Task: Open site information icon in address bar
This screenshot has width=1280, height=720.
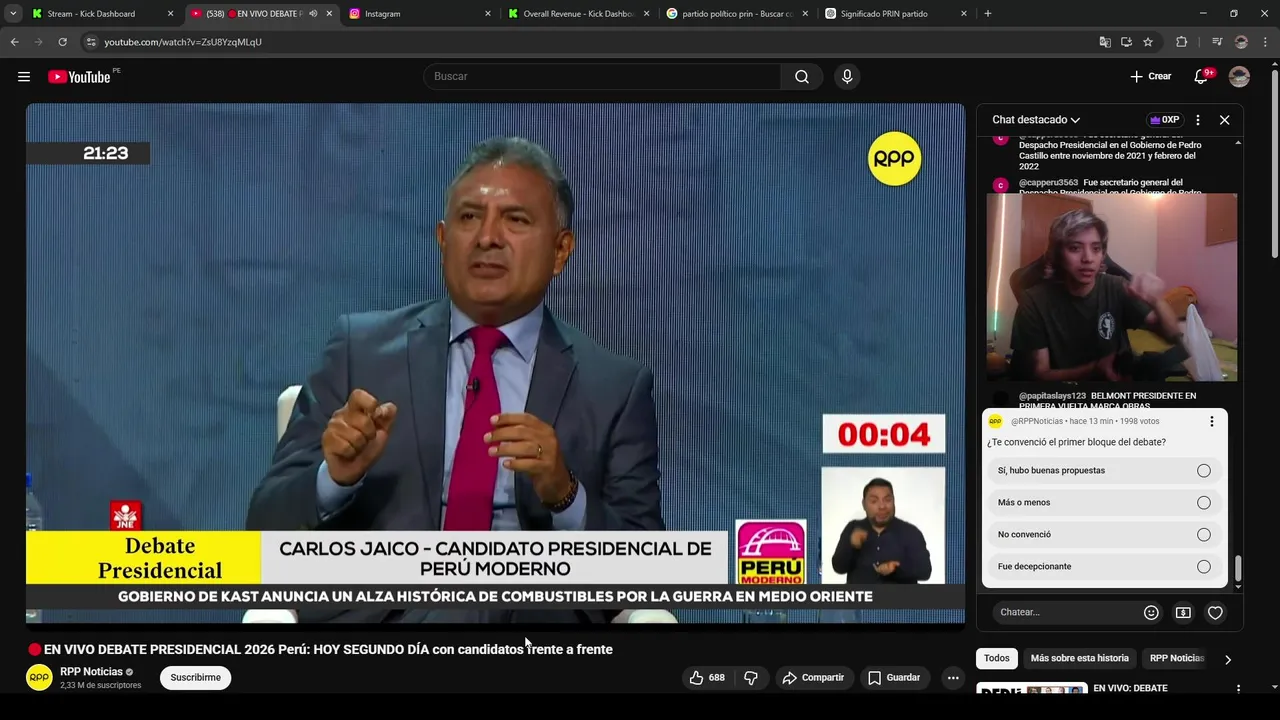Action: (91, 42)
